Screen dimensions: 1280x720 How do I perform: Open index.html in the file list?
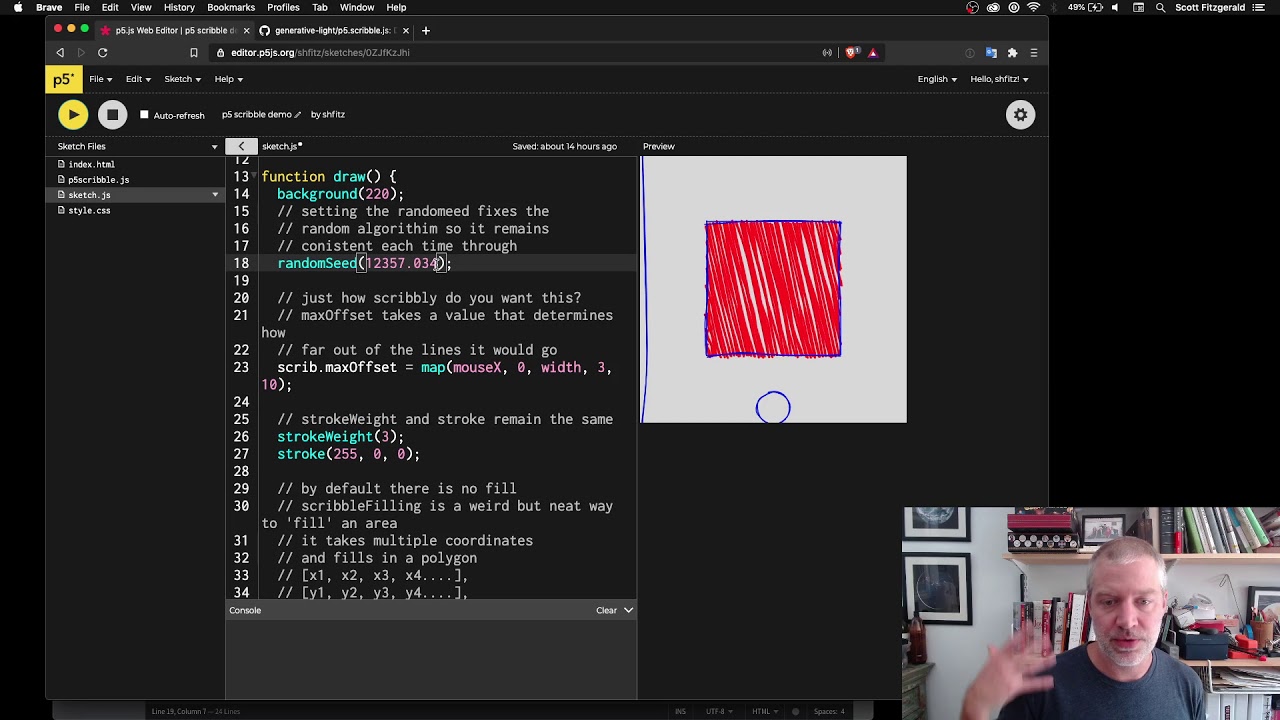(x=91, y=164)
